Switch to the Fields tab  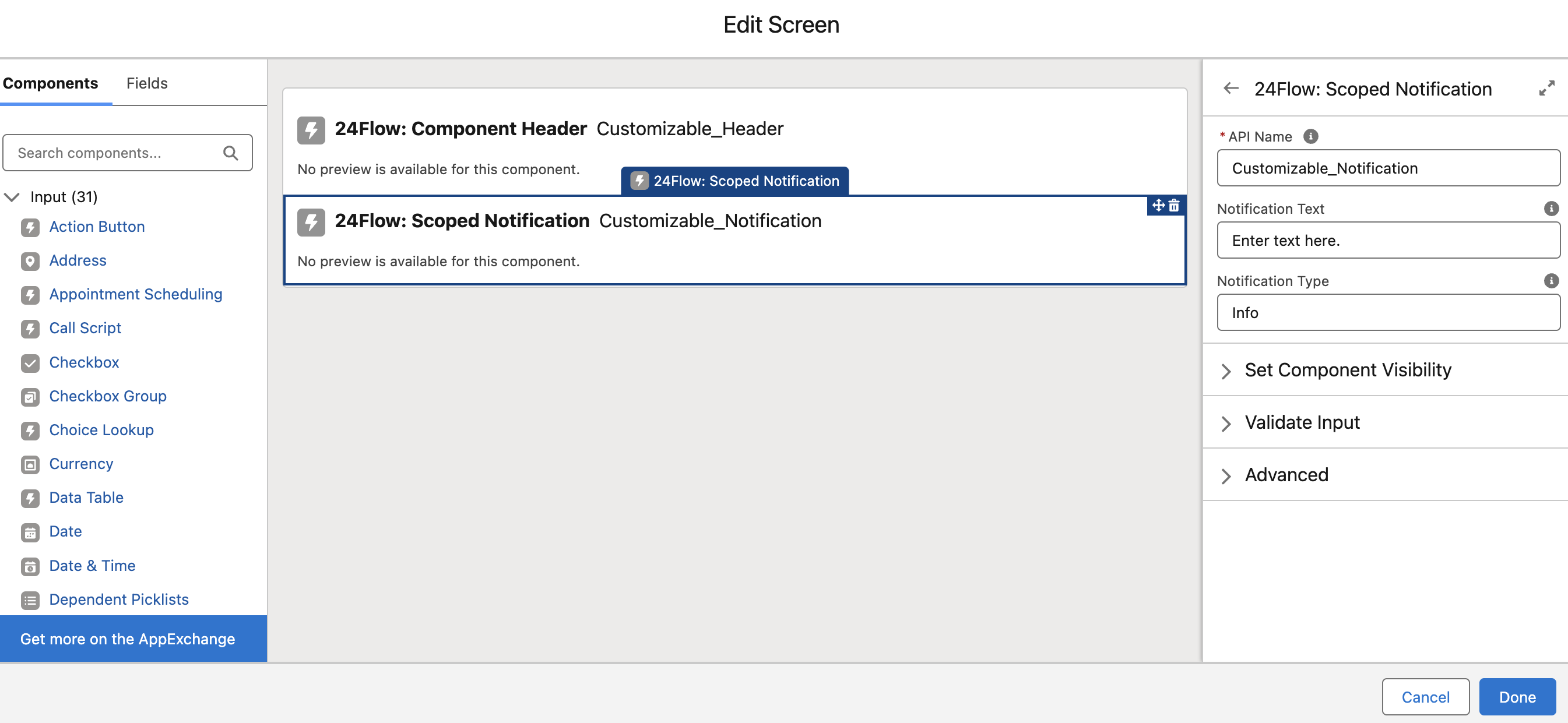pos(147,83)
